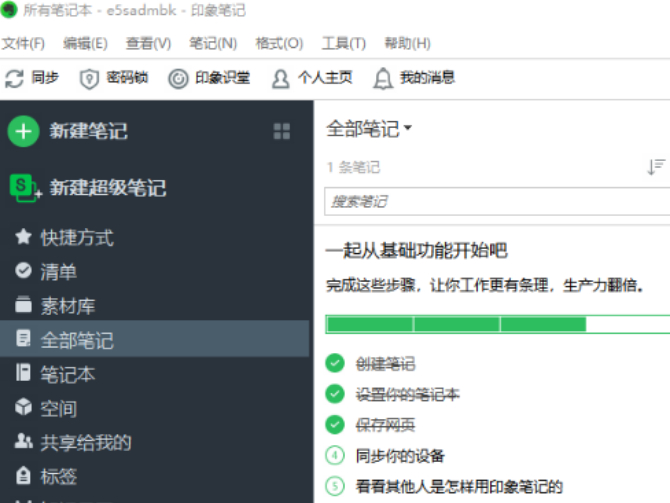Click notebook icon beside 笔记本
670x503 pixels.
point(23,372)
